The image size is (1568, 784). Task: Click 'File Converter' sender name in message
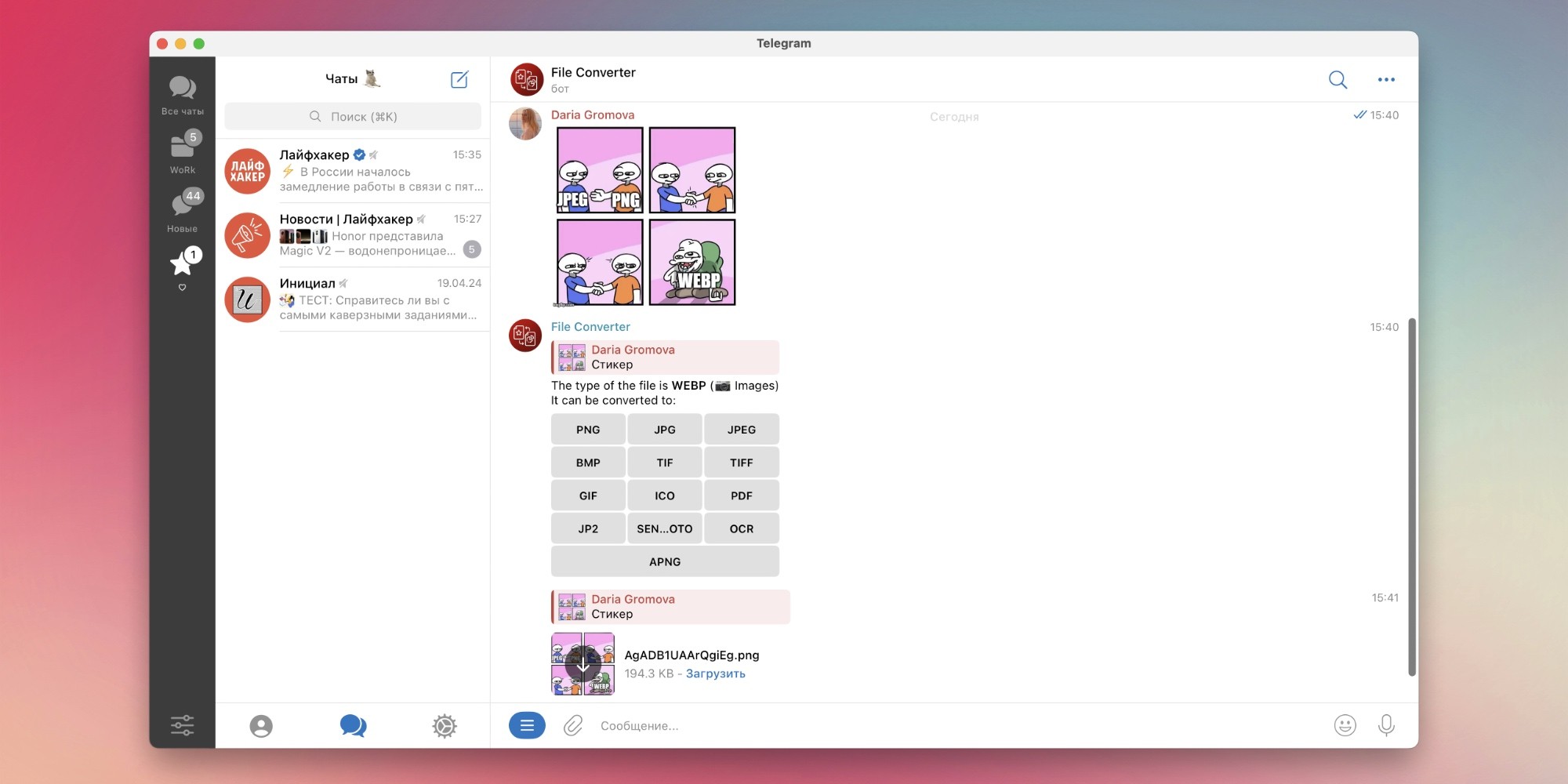[x=590, y=326]
